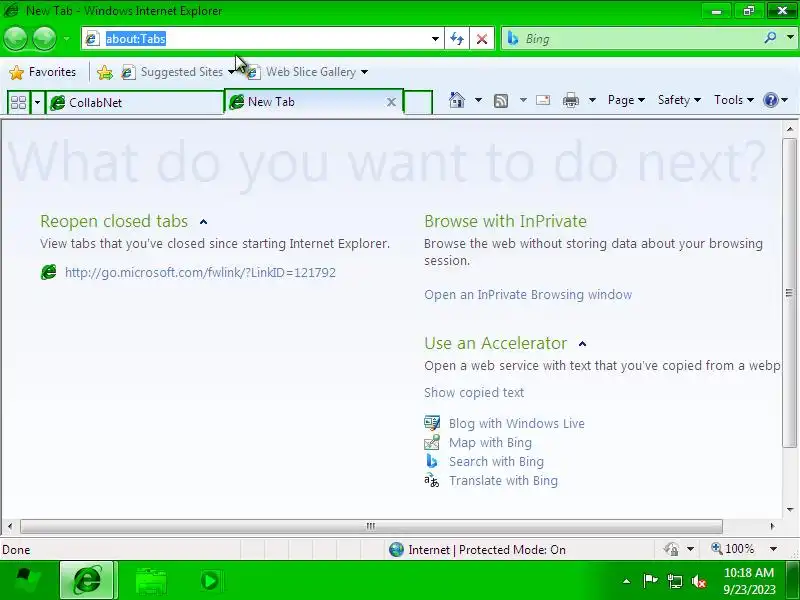This screenshot has height=600, width=800.
Task: Choose Search with Bing accelerator
Action: [496, 462]
